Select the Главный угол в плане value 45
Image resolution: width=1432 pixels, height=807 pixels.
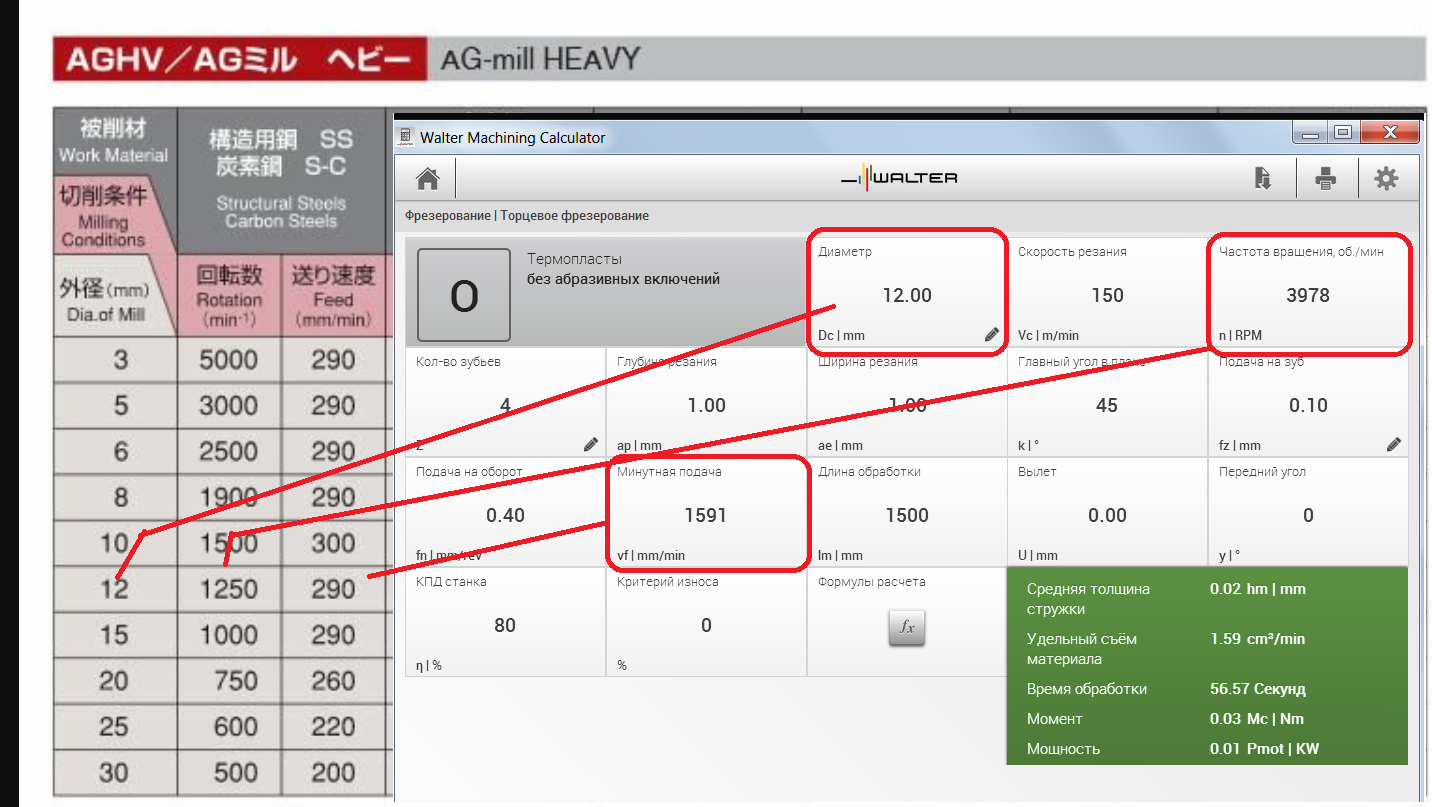point(1107,405)
